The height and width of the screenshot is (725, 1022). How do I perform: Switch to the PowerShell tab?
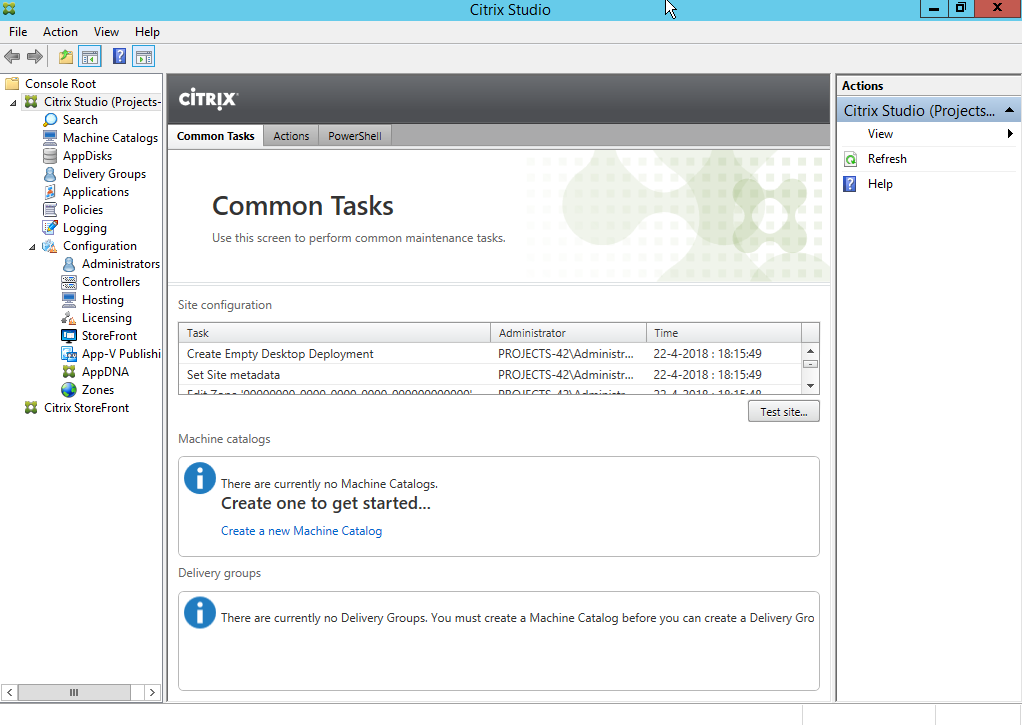tap(355, 136)
